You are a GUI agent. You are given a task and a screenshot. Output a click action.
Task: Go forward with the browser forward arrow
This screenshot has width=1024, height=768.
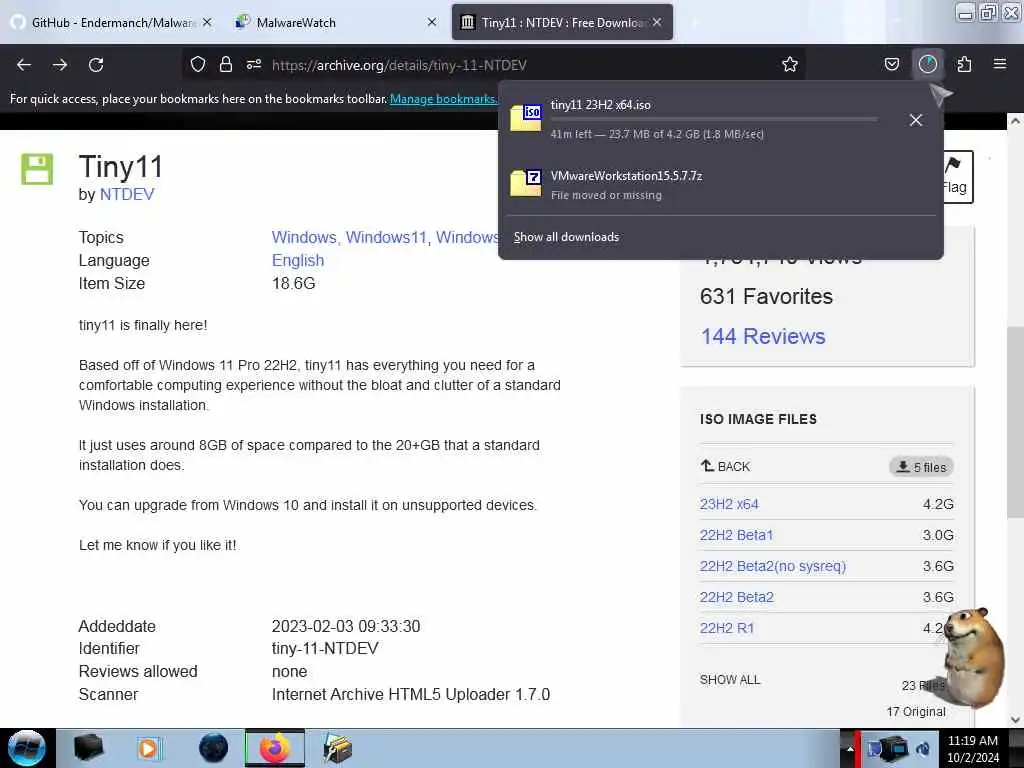(x=60, y=65)
